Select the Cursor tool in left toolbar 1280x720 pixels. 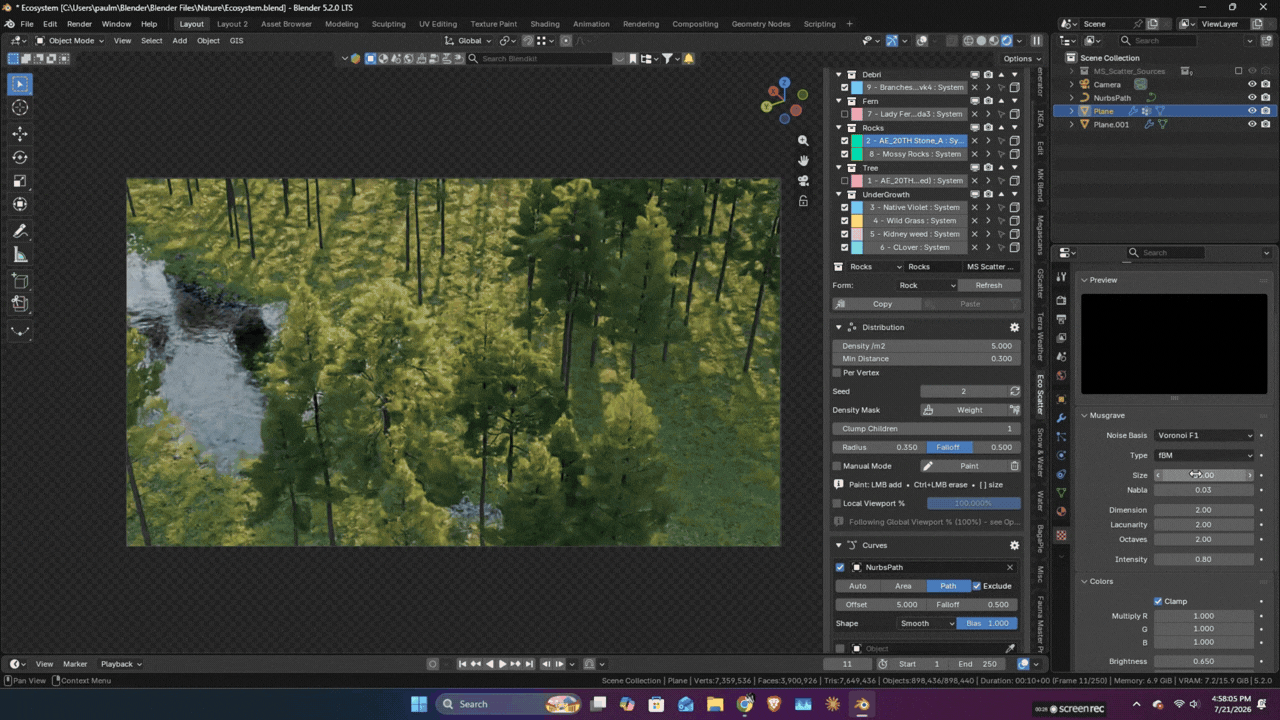(x=20, y=108)
